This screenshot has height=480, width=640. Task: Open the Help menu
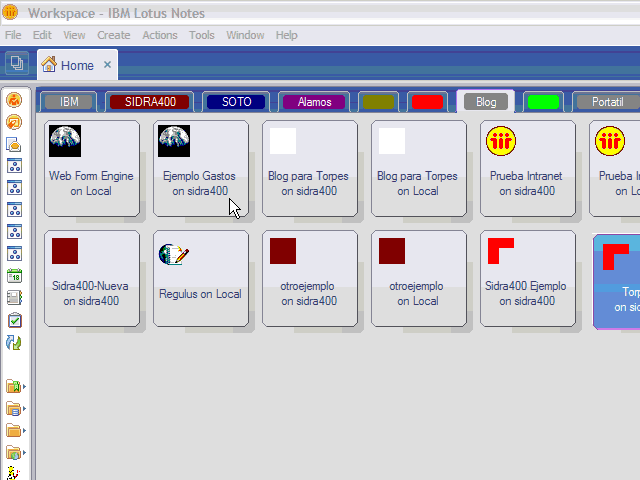click(287, 35)
